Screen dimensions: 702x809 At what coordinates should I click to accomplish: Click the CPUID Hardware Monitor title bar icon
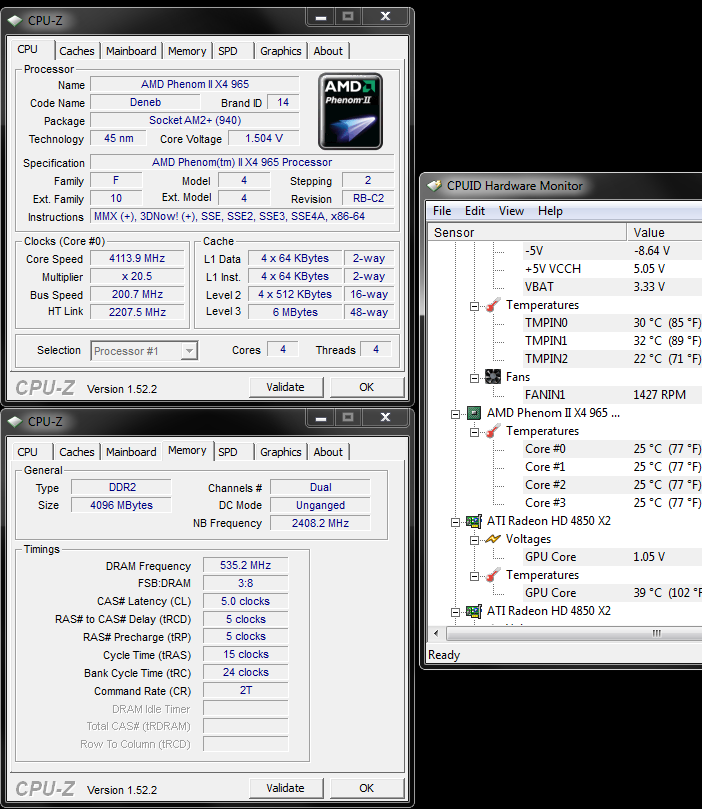coord(435,186)
